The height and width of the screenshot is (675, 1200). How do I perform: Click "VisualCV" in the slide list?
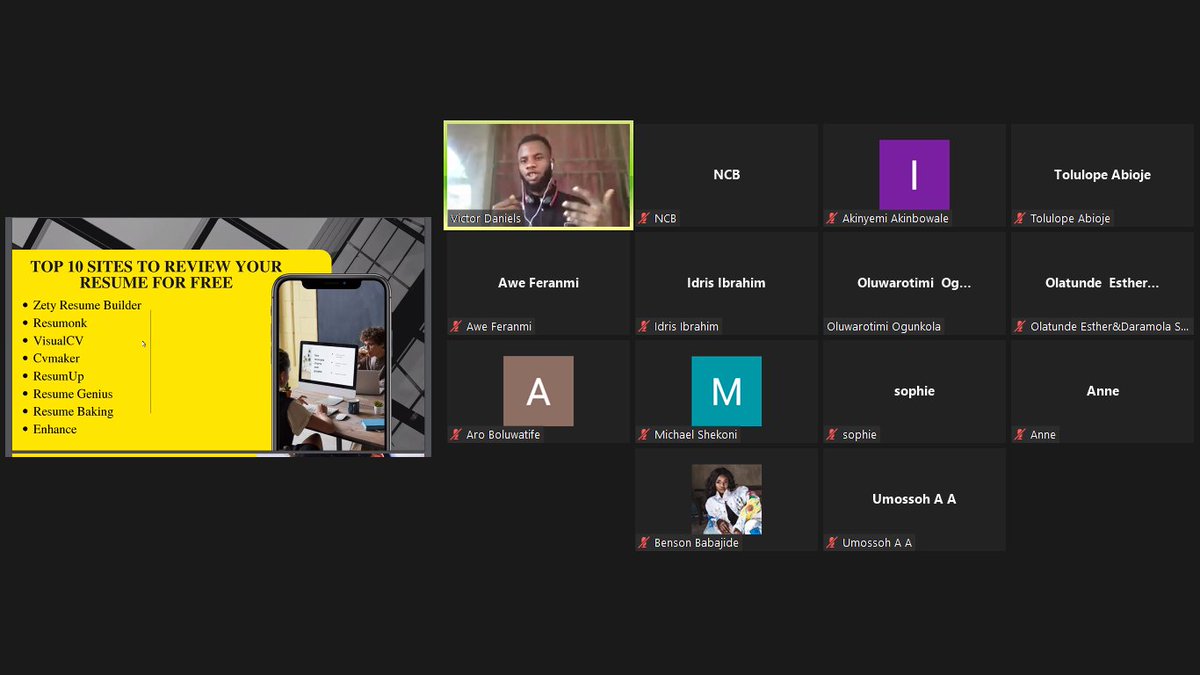(58, 340)
